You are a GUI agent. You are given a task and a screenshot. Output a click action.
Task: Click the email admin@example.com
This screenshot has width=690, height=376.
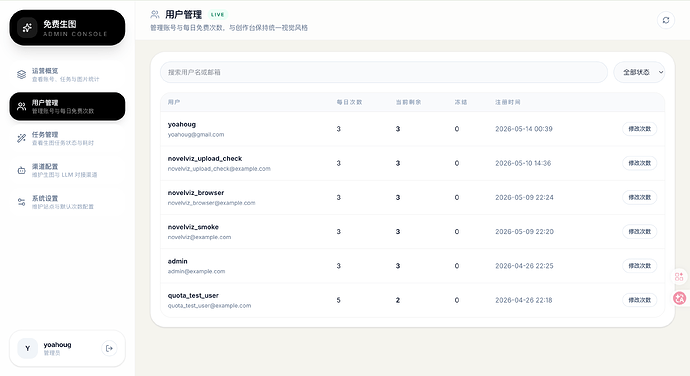pyautogui.click(x=196, y=272)
